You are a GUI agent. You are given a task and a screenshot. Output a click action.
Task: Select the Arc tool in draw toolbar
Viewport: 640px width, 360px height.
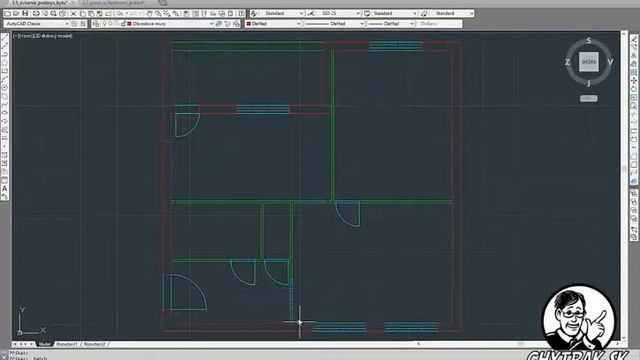point(4,79)
